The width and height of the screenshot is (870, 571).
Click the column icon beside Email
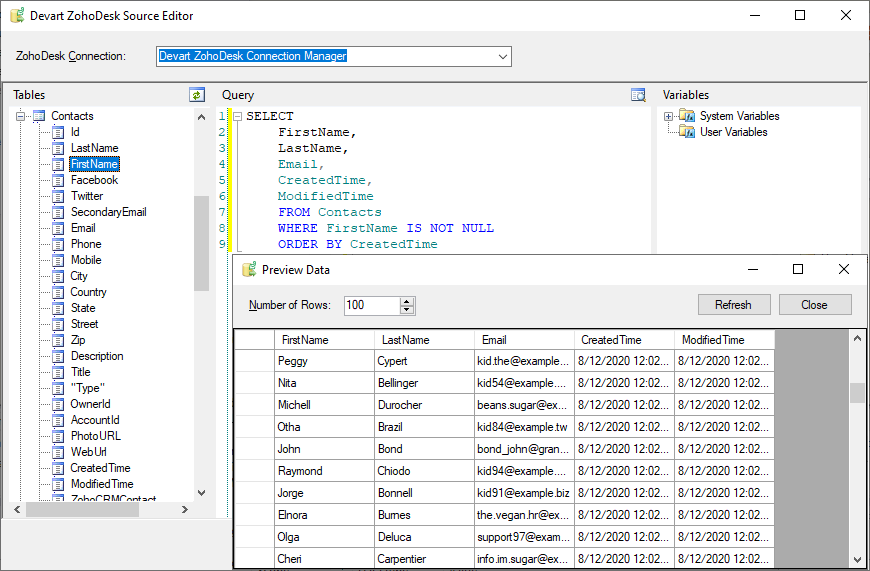58,228
